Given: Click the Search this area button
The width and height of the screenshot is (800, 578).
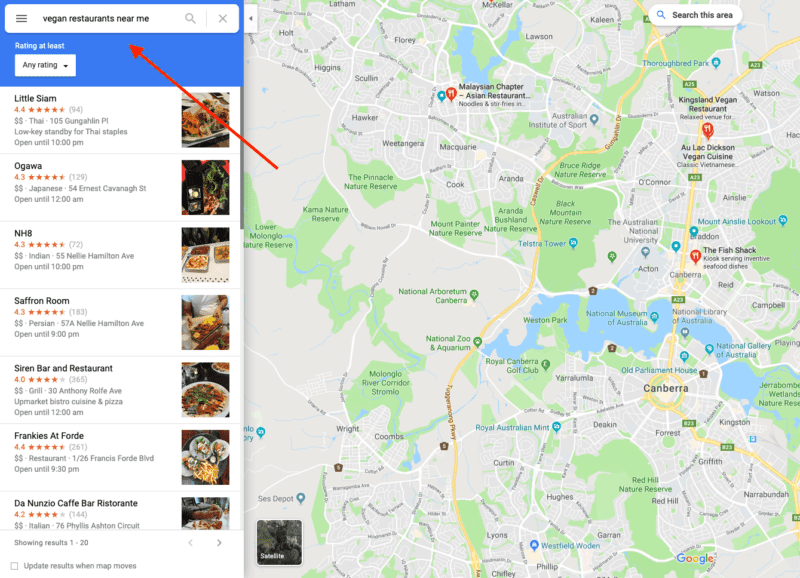Looking at the screenshot, I should click(x=695, y=15).
